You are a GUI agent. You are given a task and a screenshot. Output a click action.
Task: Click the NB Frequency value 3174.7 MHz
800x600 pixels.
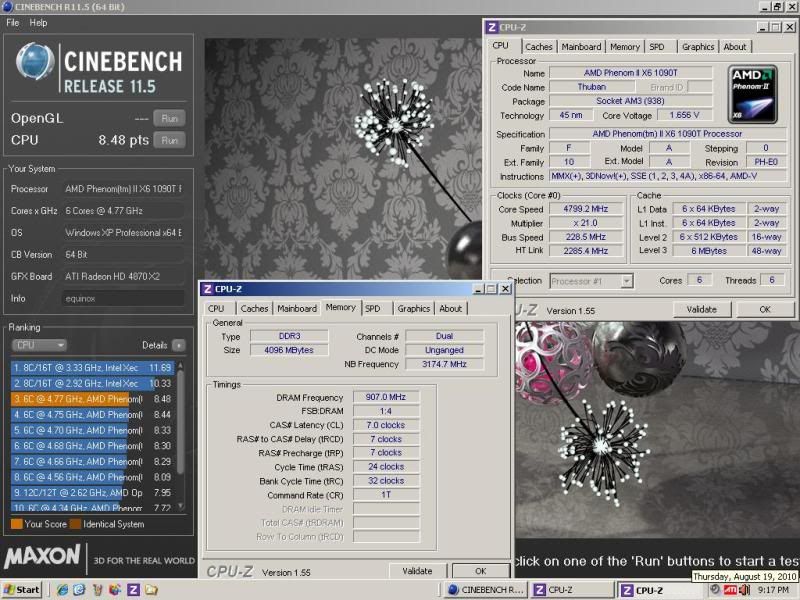tap(444, 364)
